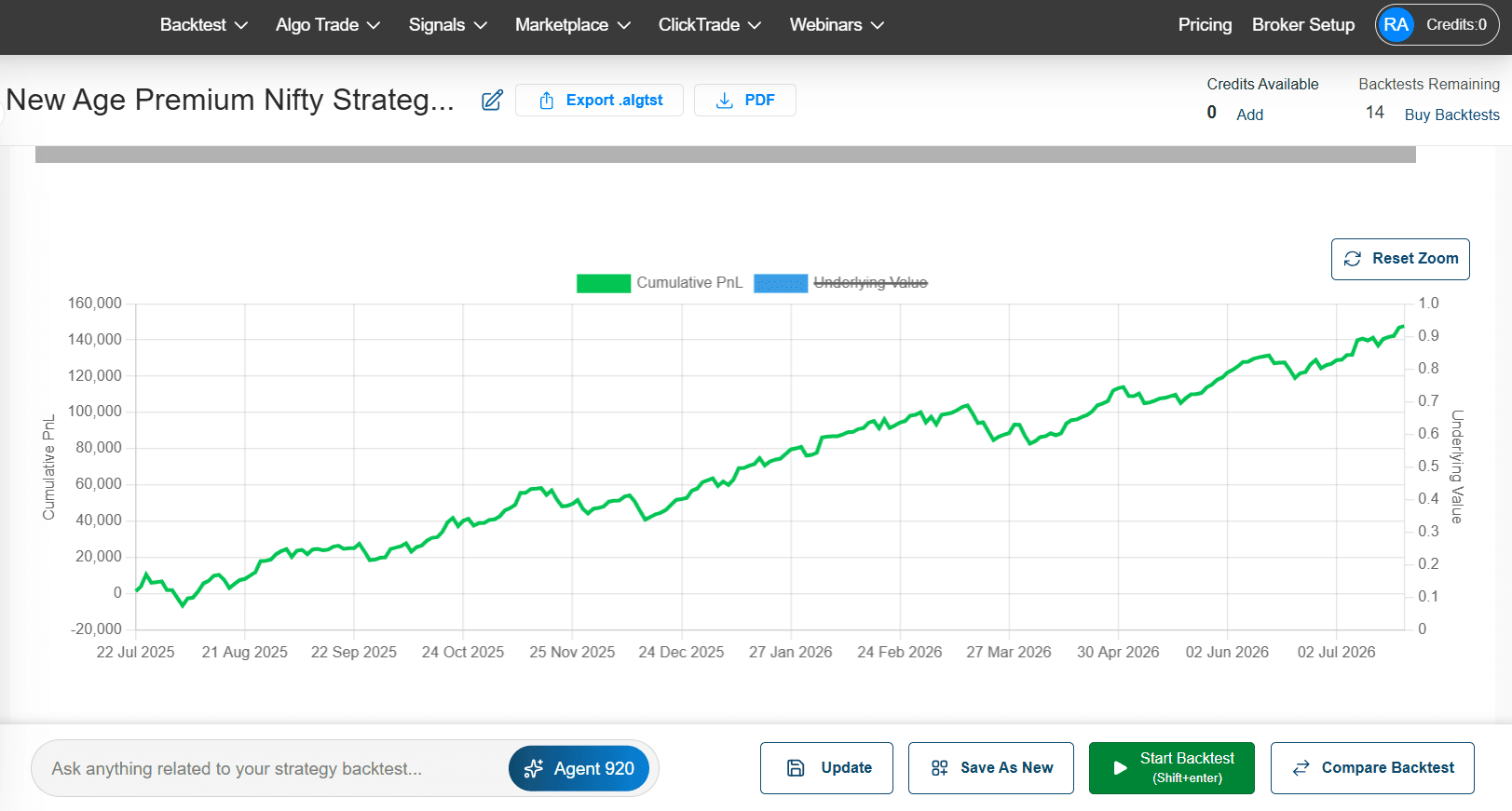Click the green Cumulative PnL legend swatch
The height and width of the screenshot is (811, 1512).
click(x=604, y=283)
